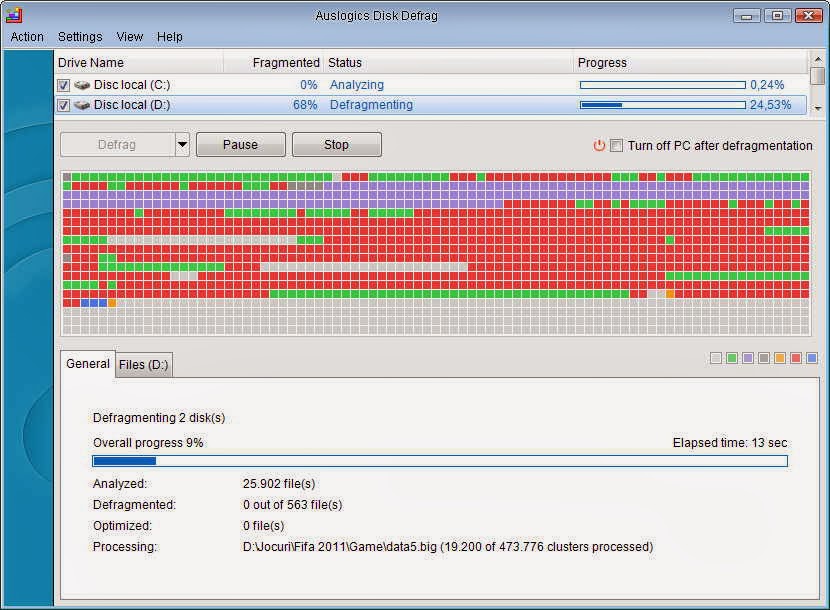Screen dimensions: 830x610
Task: Click the red power icon
Action: point(599,145)
